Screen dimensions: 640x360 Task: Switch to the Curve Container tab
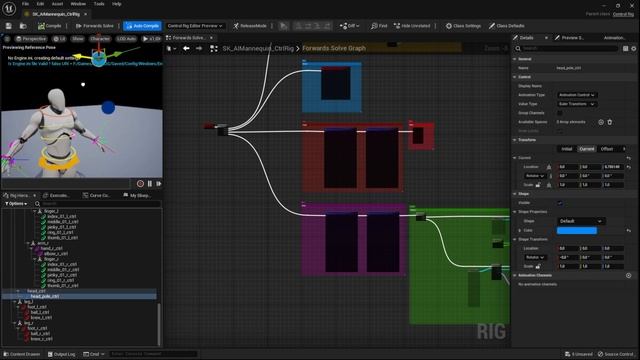[97, 196]
